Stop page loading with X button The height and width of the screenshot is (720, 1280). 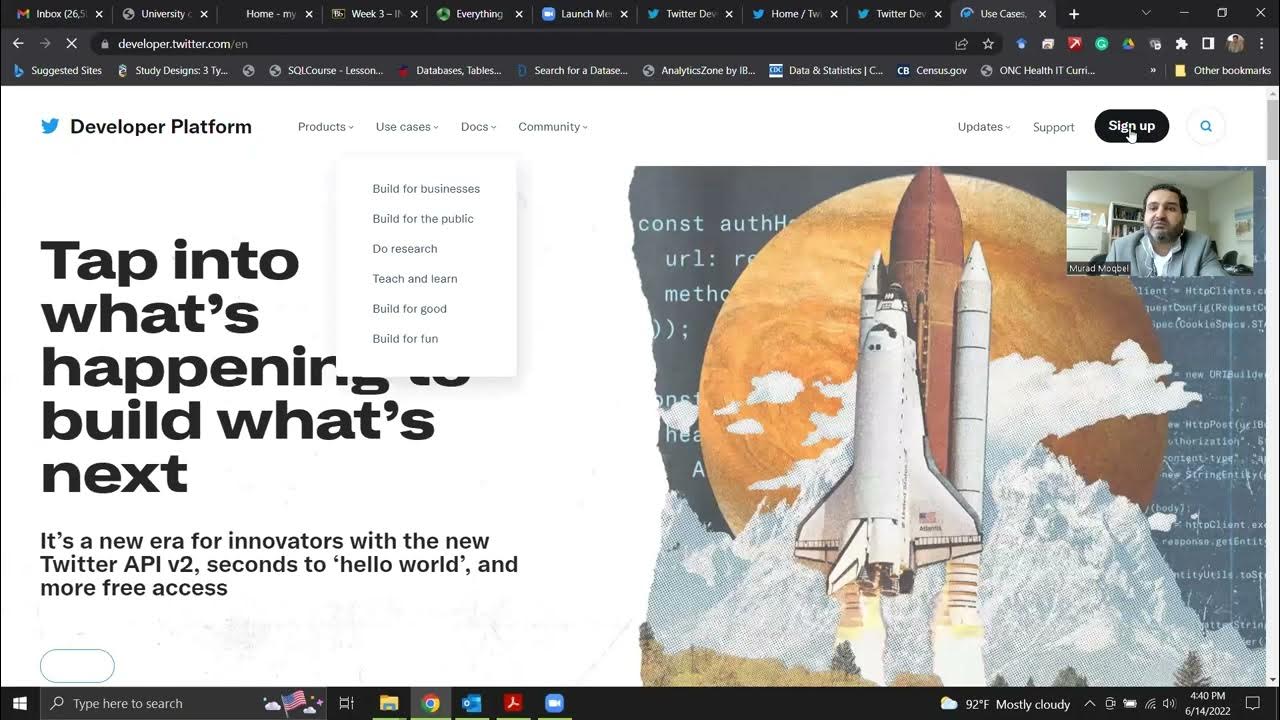coord(72,44)
